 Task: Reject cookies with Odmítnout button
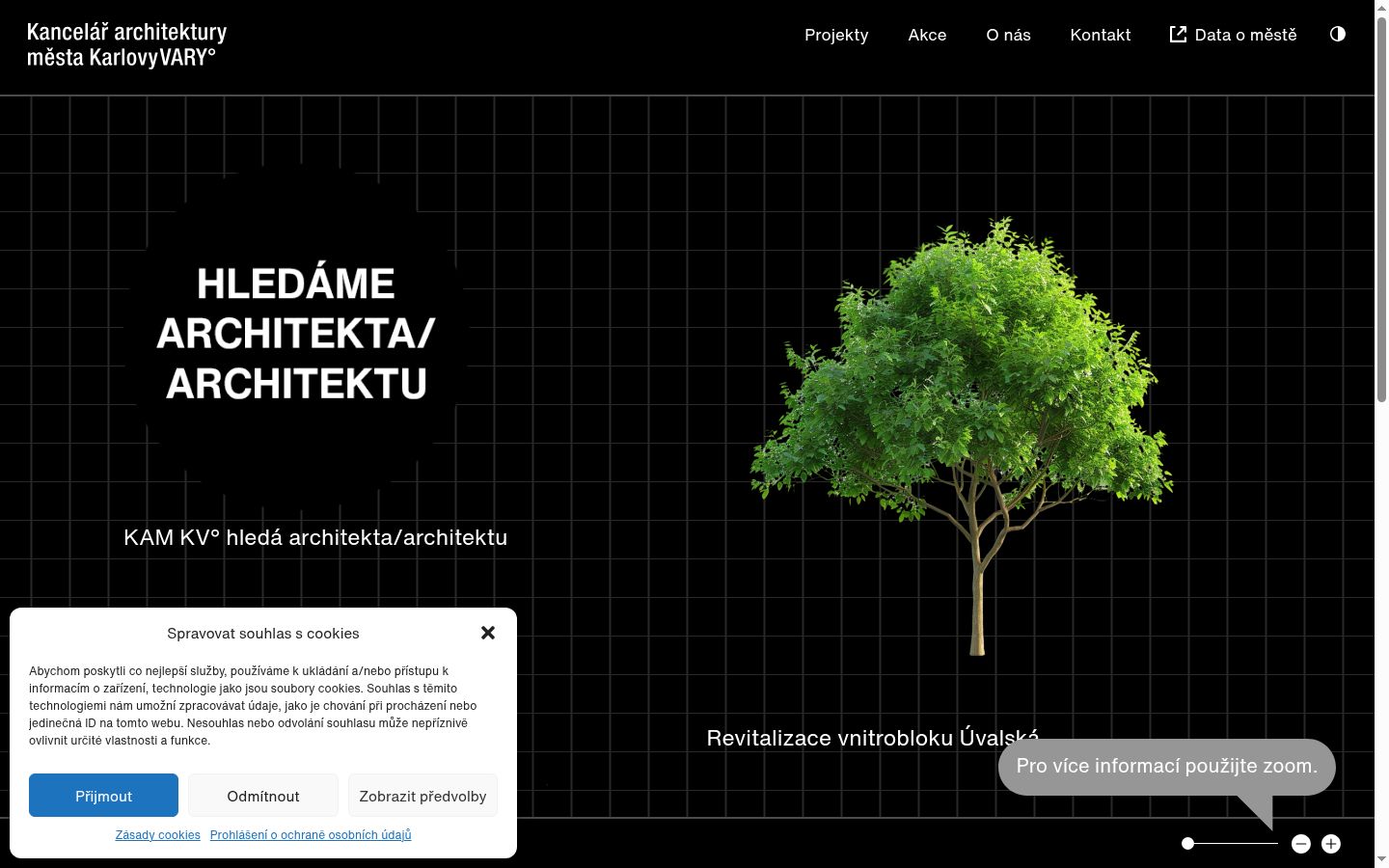coord(263,796)
